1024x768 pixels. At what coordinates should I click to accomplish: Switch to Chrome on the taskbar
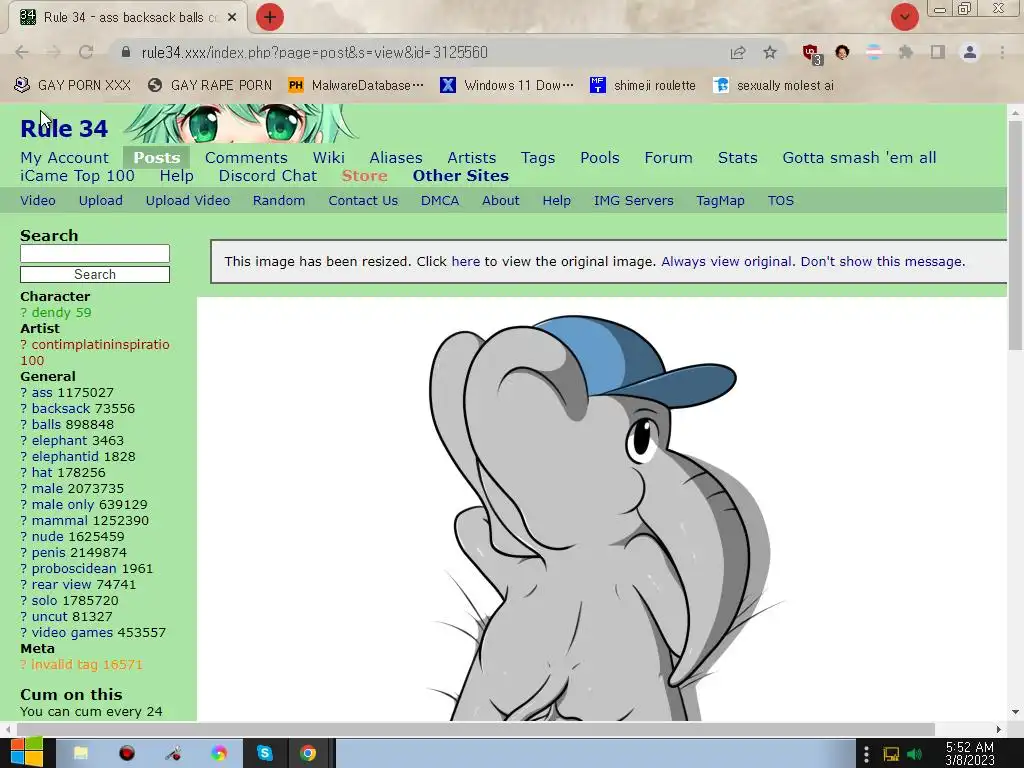(308, 754)
